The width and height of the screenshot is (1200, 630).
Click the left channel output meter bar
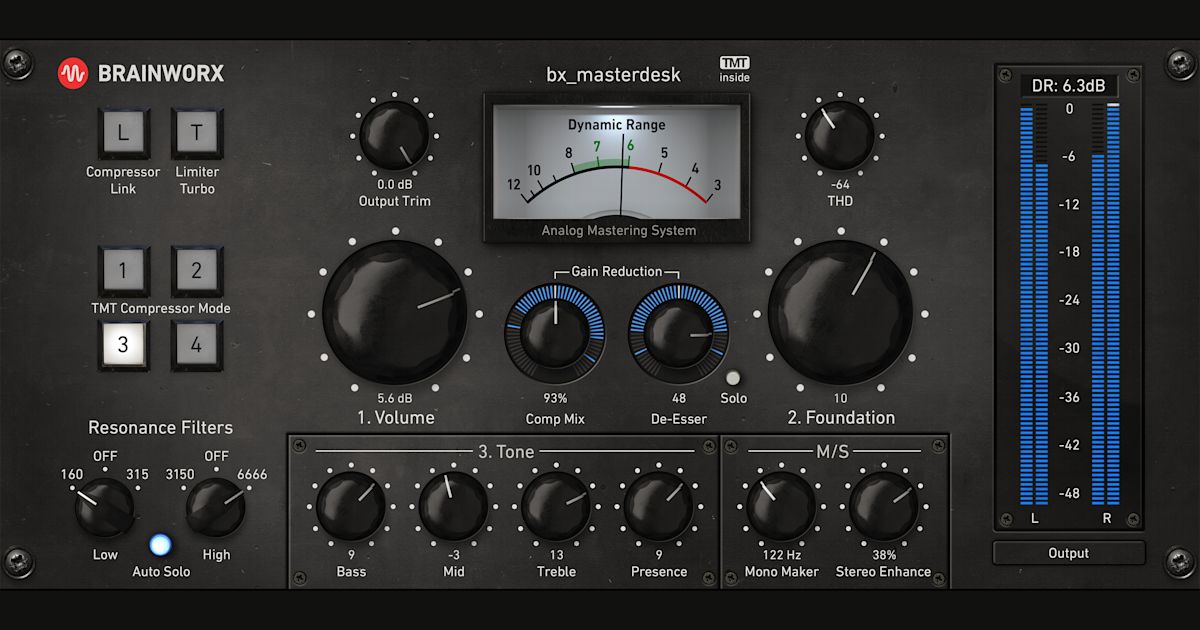click(1033, 304)
